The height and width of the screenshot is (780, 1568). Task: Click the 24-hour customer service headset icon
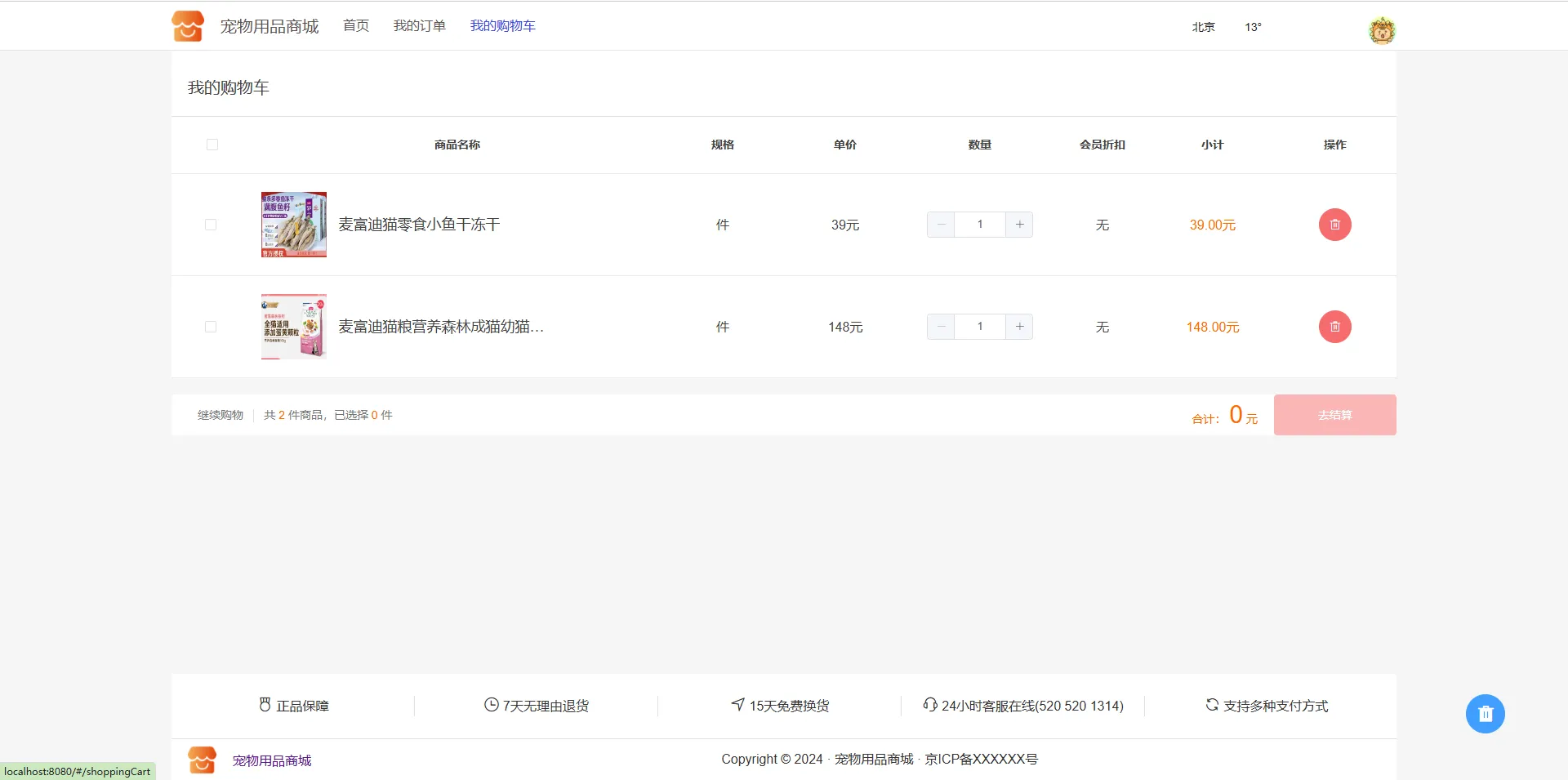click(929, 705)
